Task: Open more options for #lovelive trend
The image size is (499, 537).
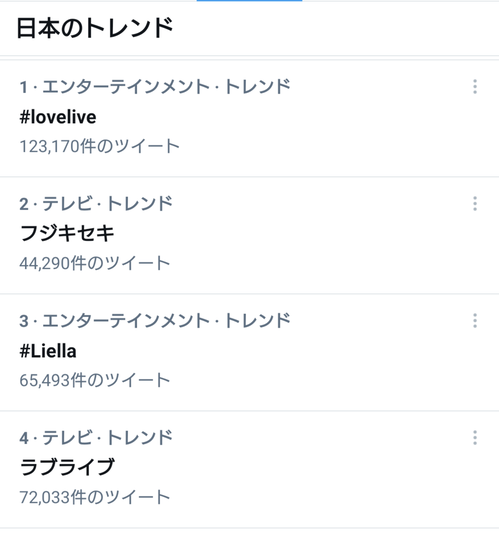Action: point(475,87)
